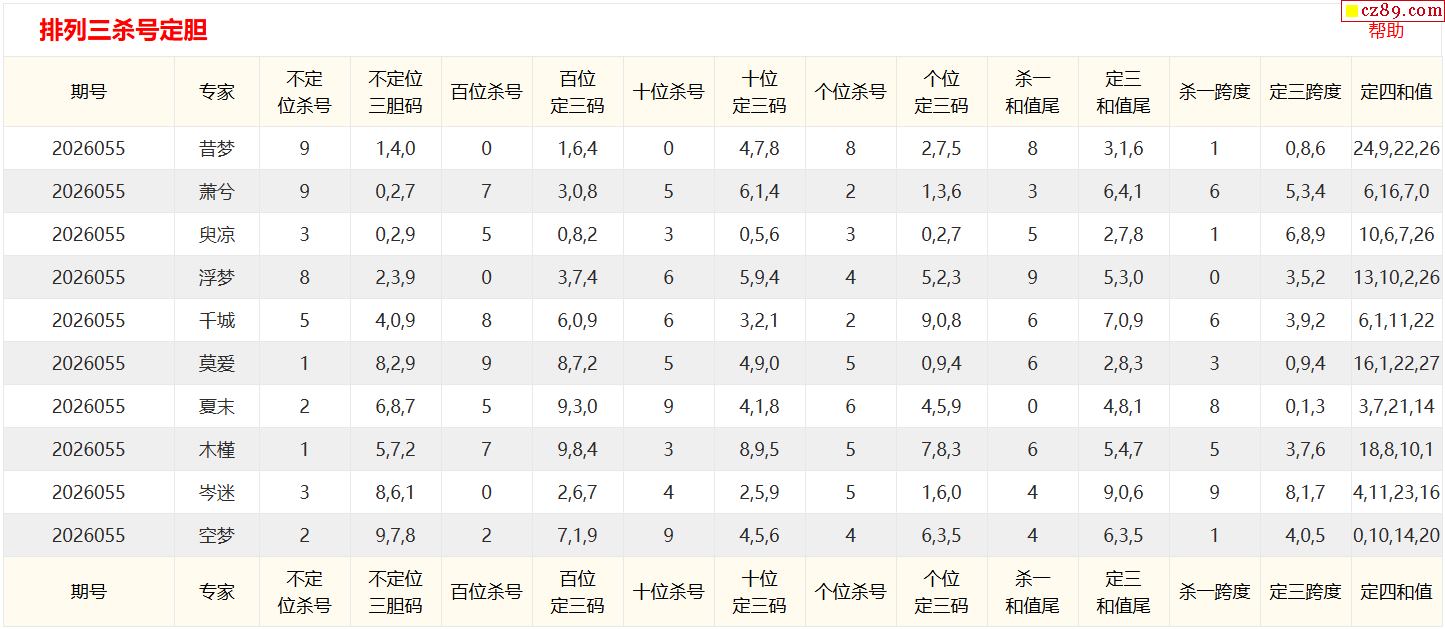Click the top 百位杀号 column header
Viewport: 1445px width, 629px height.
point(486,92)
